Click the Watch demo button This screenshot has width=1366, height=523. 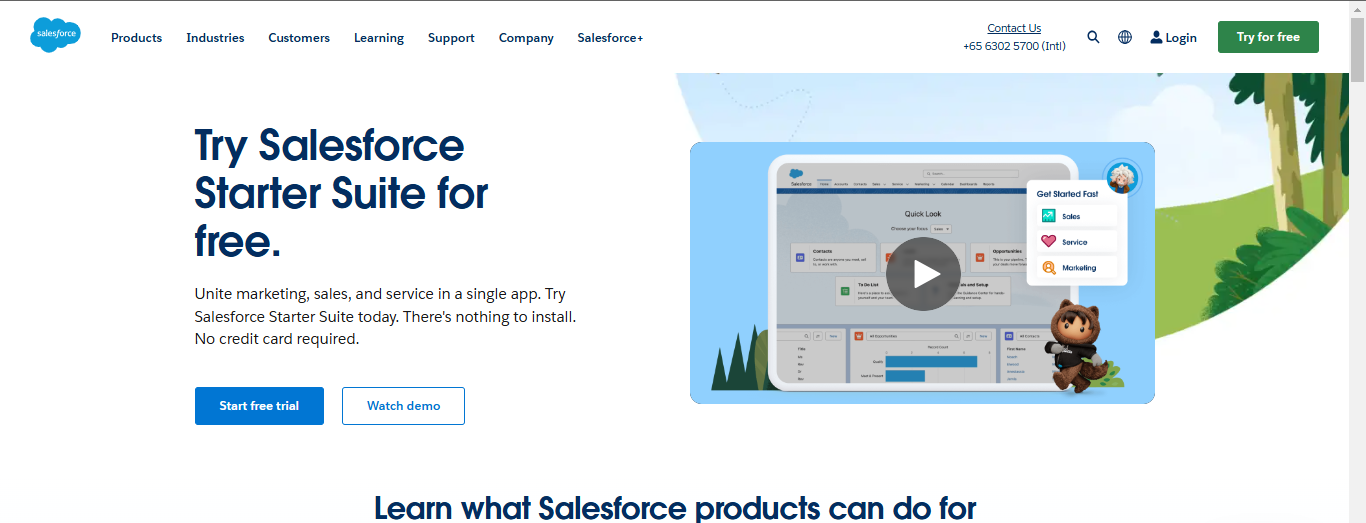[x=403, y=406]
